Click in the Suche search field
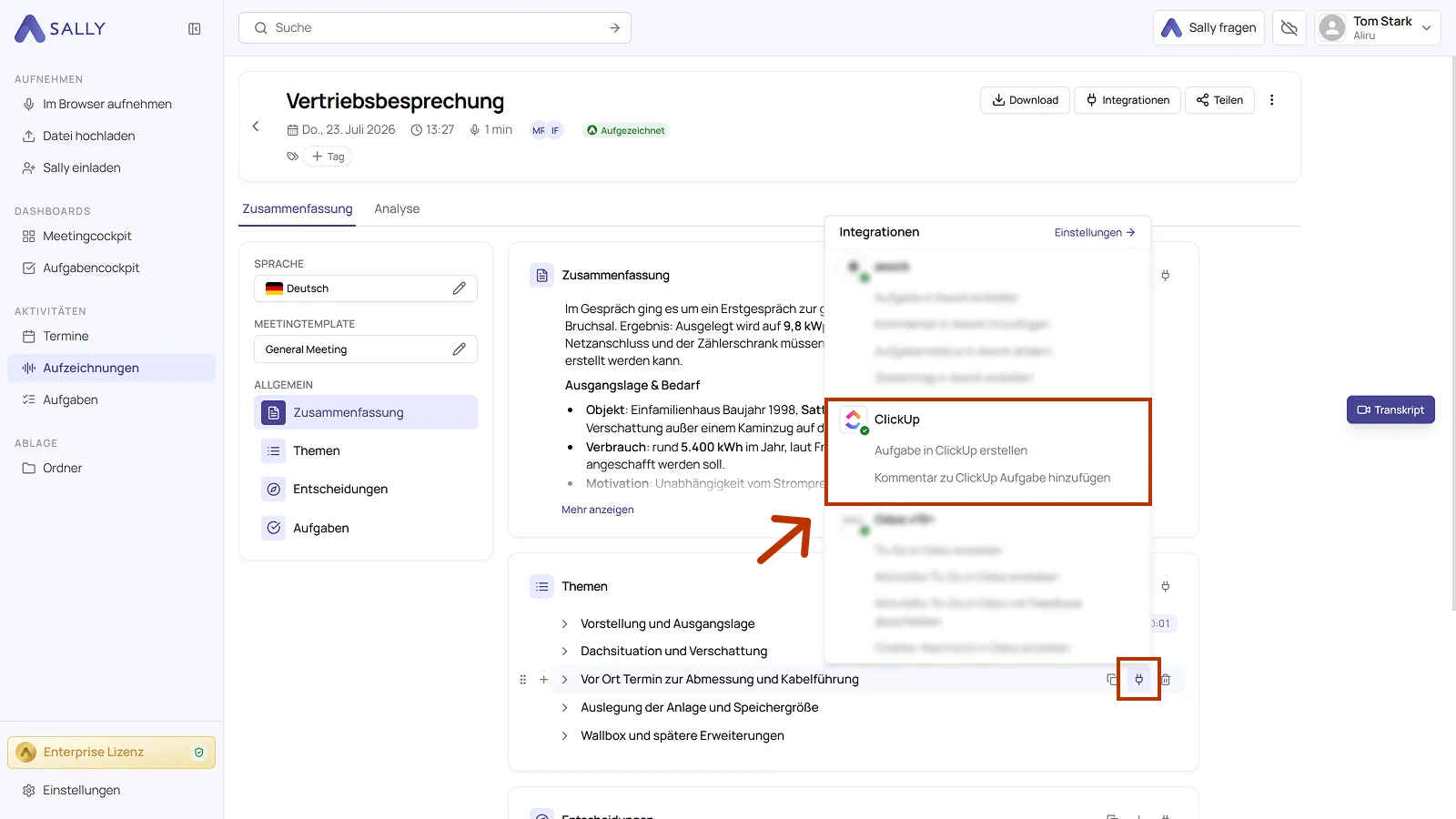 point(434,28)
